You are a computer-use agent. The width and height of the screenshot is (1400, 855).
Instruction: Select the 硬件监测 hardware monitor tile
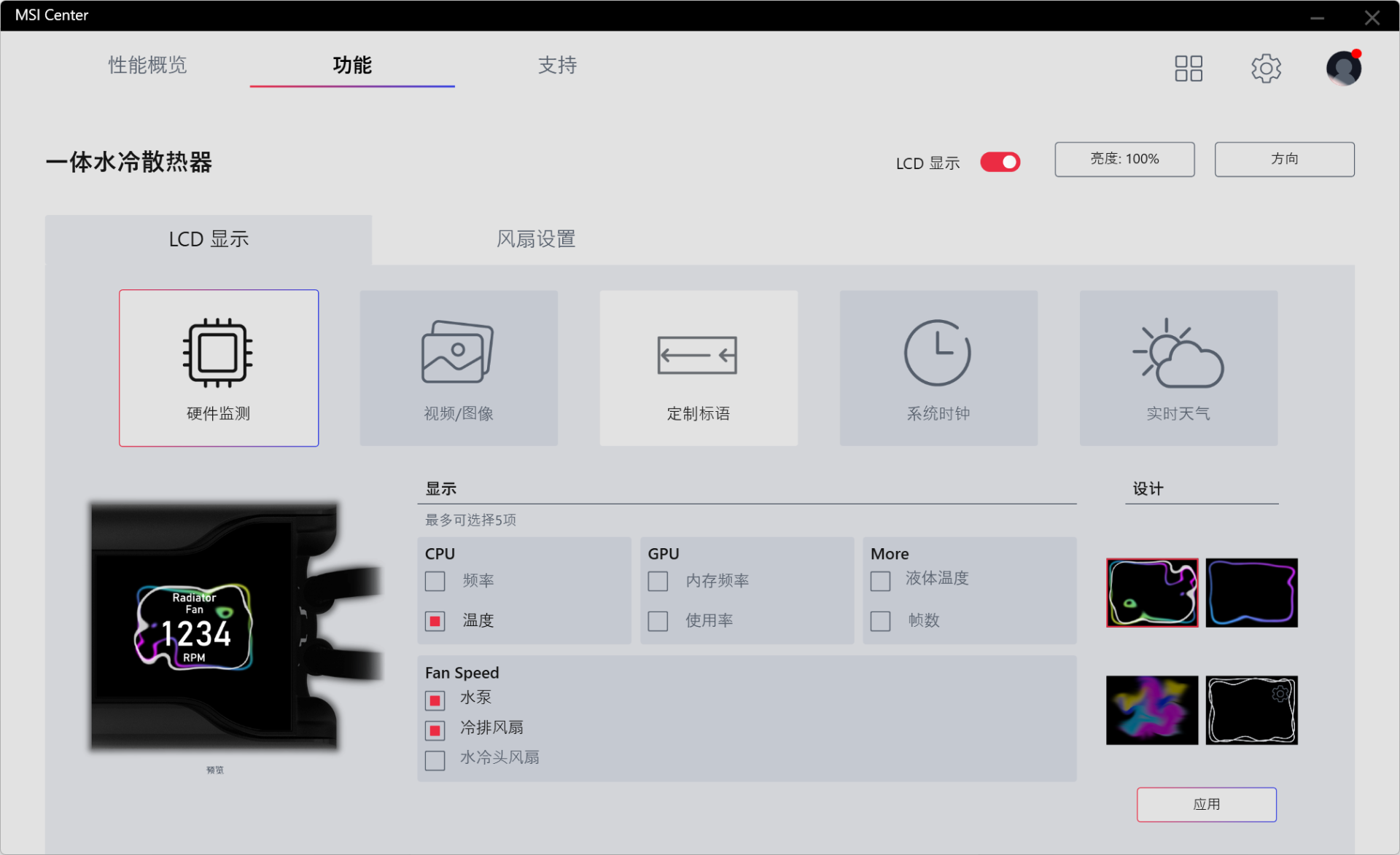click(x=219, y=368)
